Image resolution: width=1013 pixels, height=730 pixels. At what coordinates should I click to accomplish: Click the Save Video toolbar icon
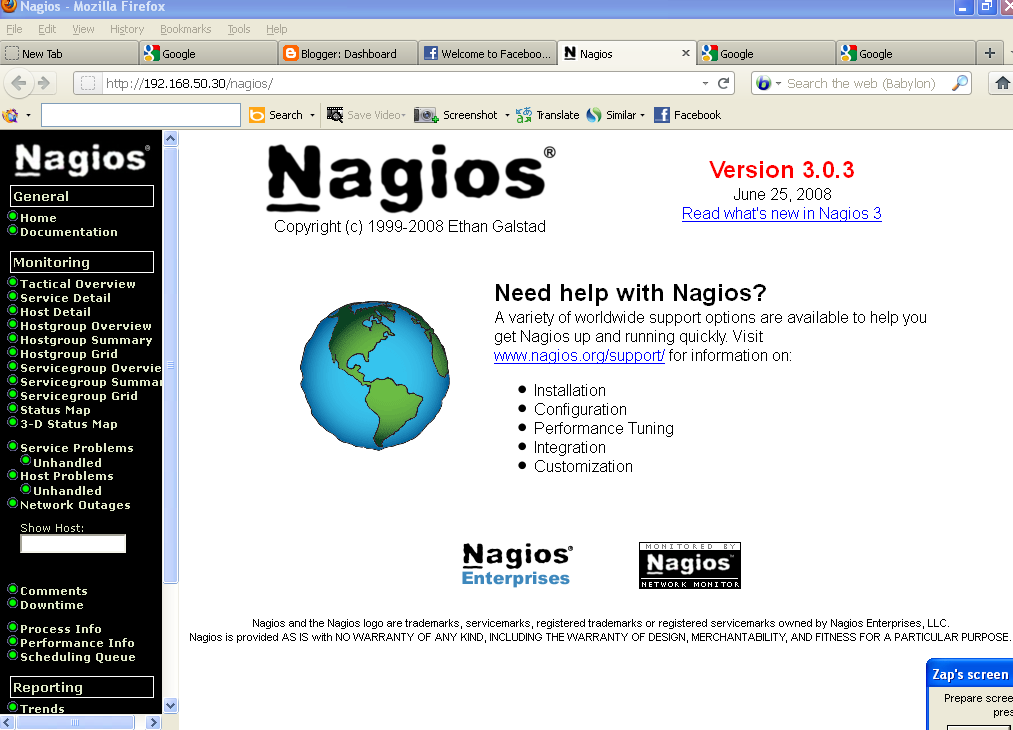(335, 115)
